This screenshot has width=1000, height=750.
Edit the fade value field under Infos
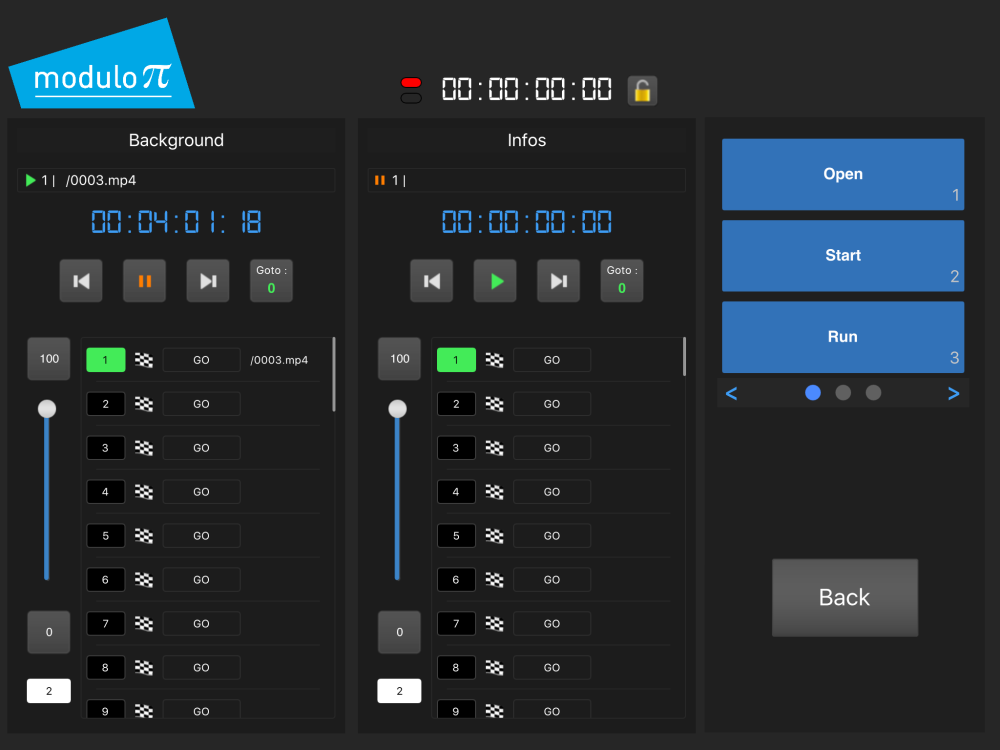pos(399,691)
